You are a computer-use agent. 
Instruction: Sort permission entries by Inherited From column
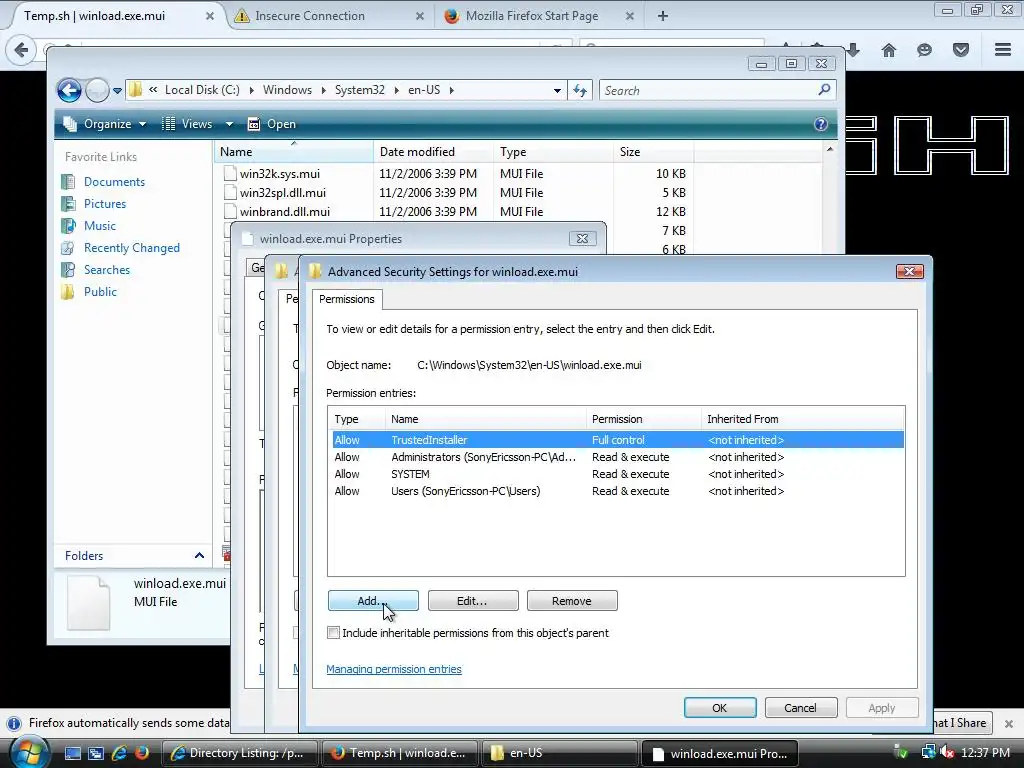click(802, 419)
